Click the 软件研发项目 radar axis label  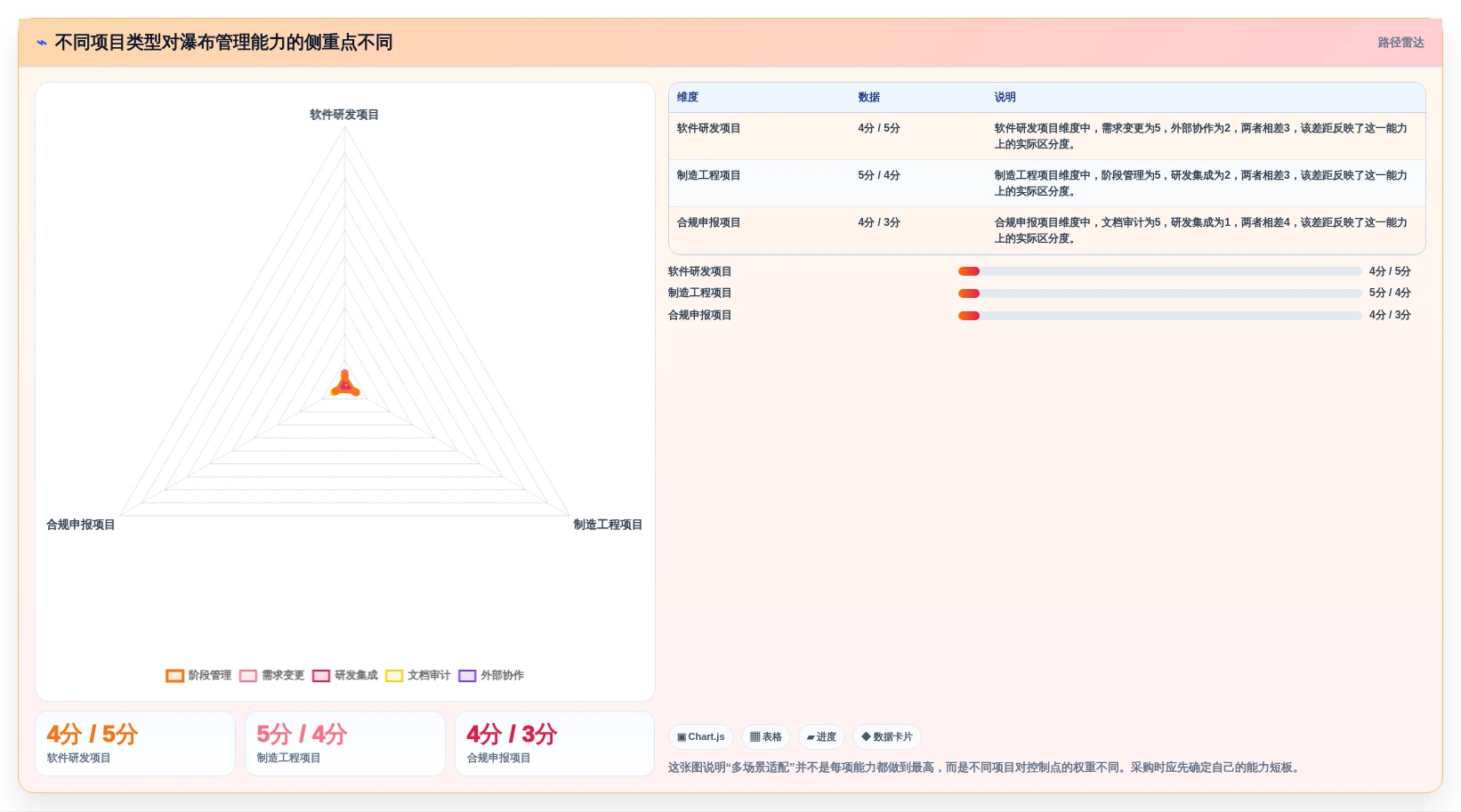[344, 115]
